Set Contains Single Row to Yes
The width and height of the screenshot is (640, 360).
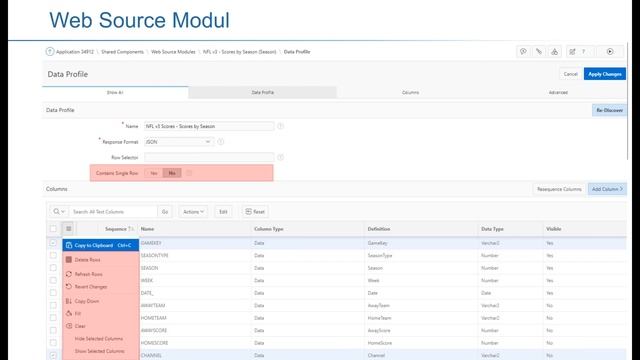pos(153,173)
